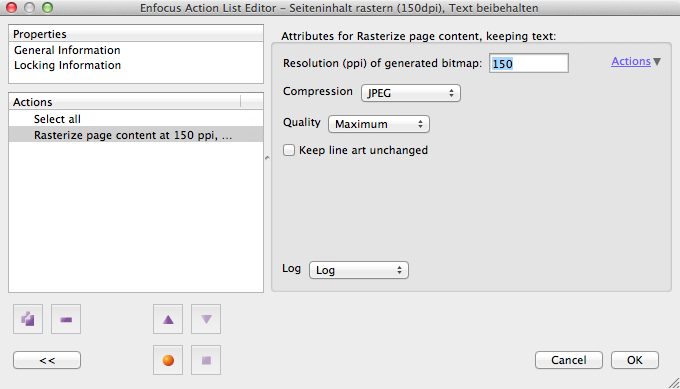Select Locking Information in Properties

coord(67,65)
